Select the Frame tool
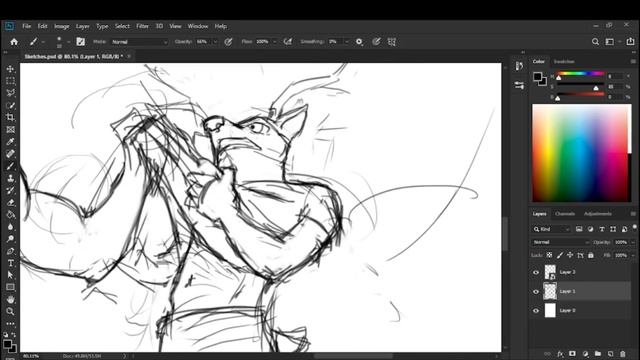 (x=11, y=130)
